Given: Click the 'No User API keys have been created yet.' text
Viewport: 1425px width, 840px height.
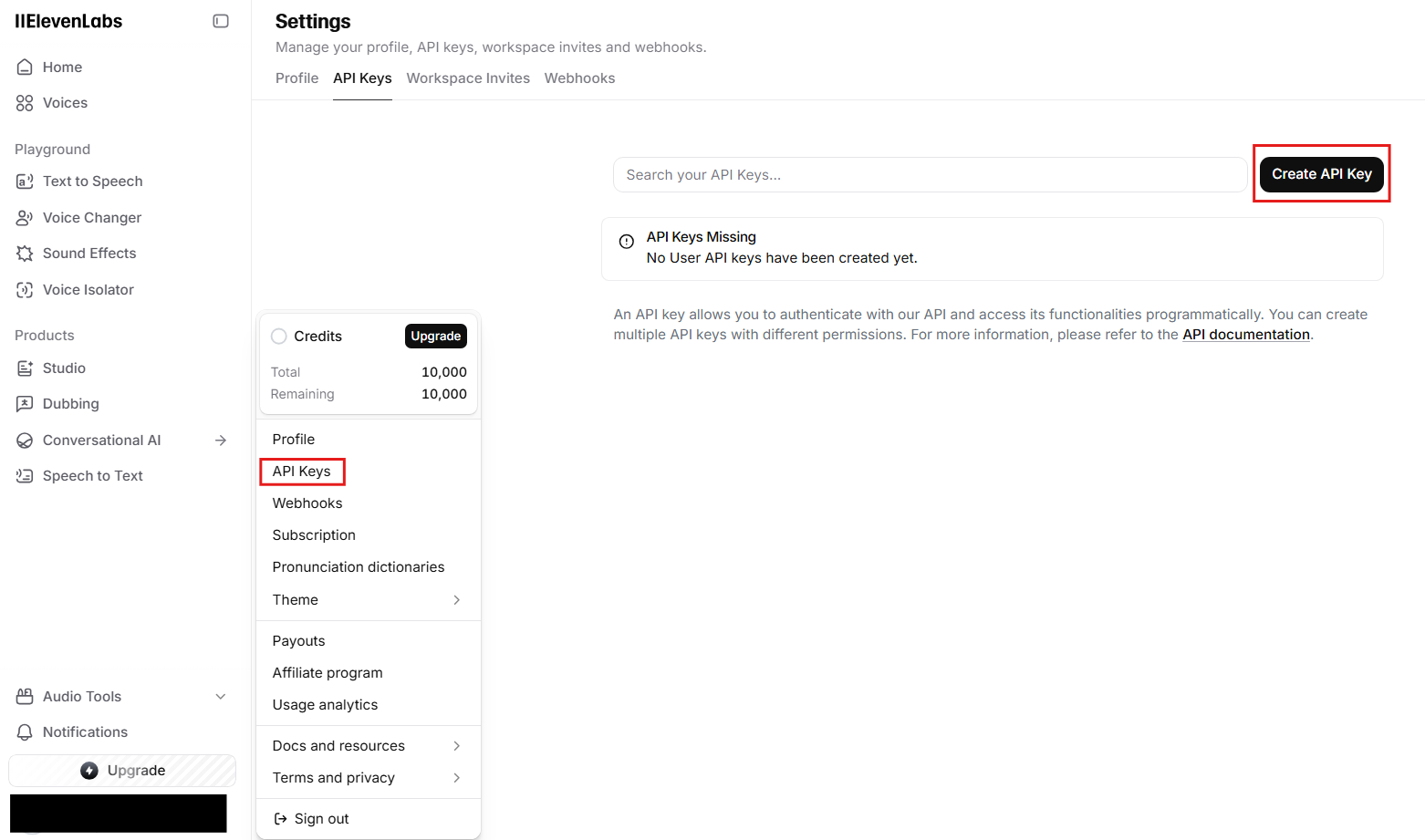Looking at the screenshot, I should [782, 258].
